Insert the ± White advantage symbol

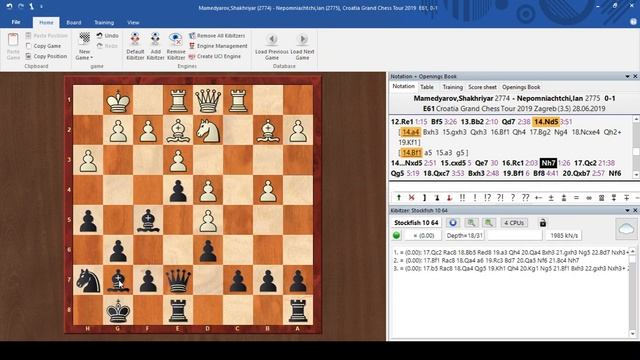click(551, 198)
